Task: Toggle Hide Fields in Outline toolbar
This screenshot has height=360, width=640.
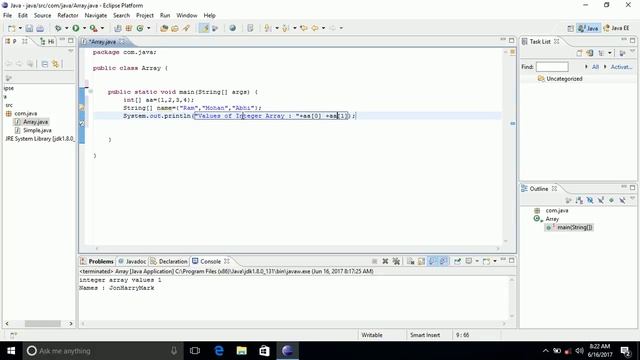Action: coord(590,200)
